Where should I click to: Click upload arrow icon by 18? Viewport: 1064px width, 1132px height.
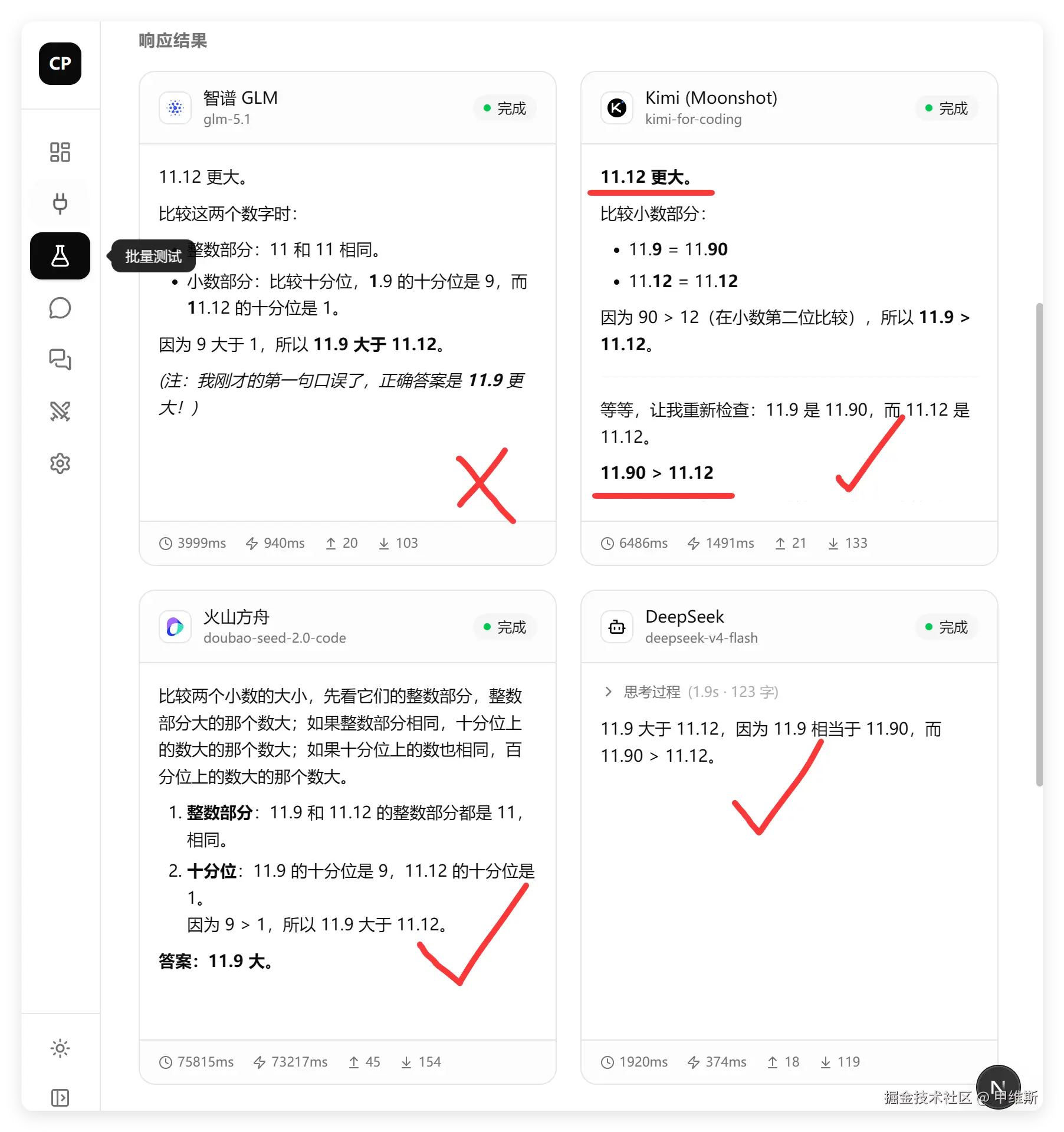773,1062
